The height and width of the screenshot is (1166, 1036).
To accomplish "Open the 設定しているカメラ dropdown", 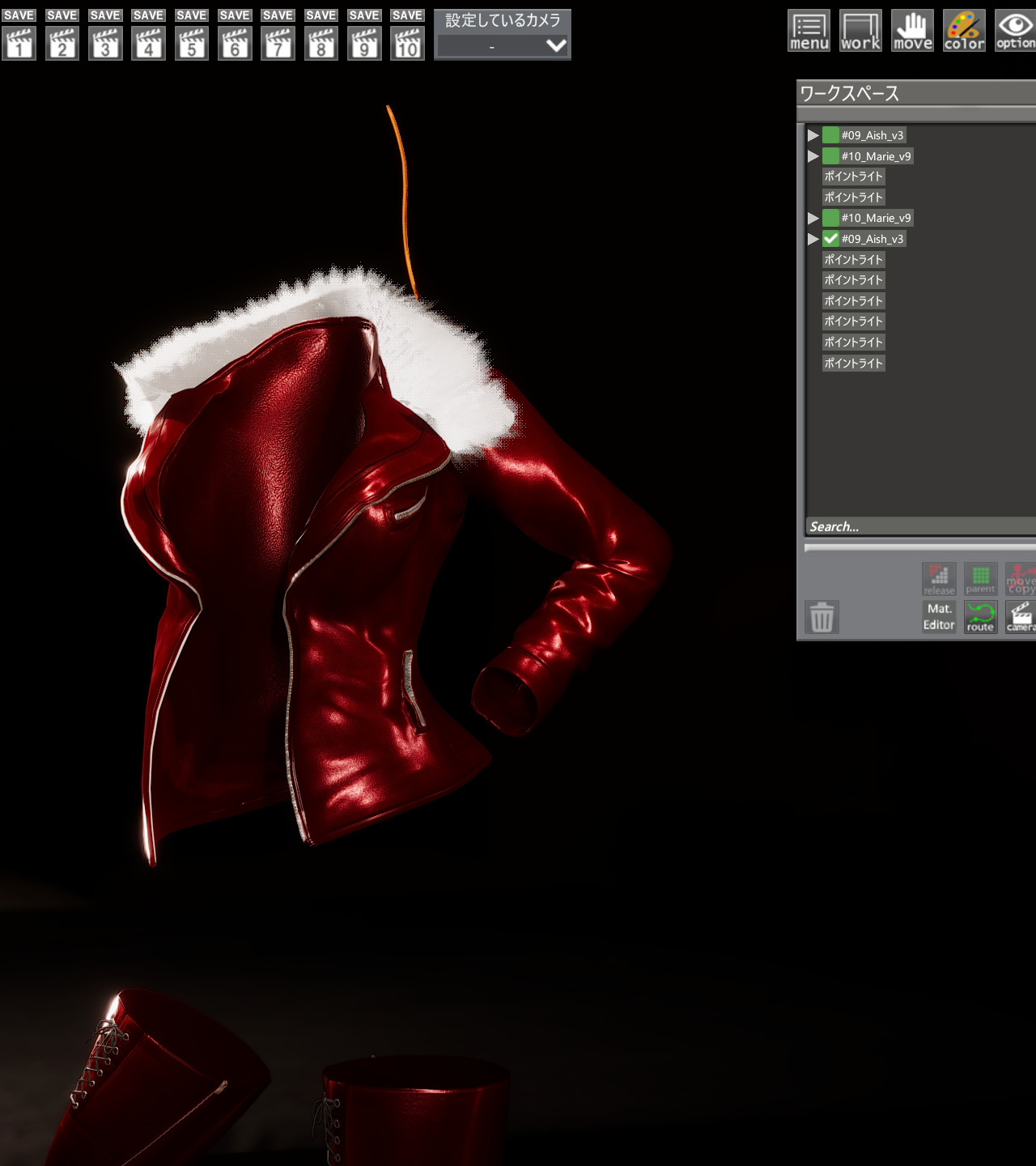I will [502, 46].
